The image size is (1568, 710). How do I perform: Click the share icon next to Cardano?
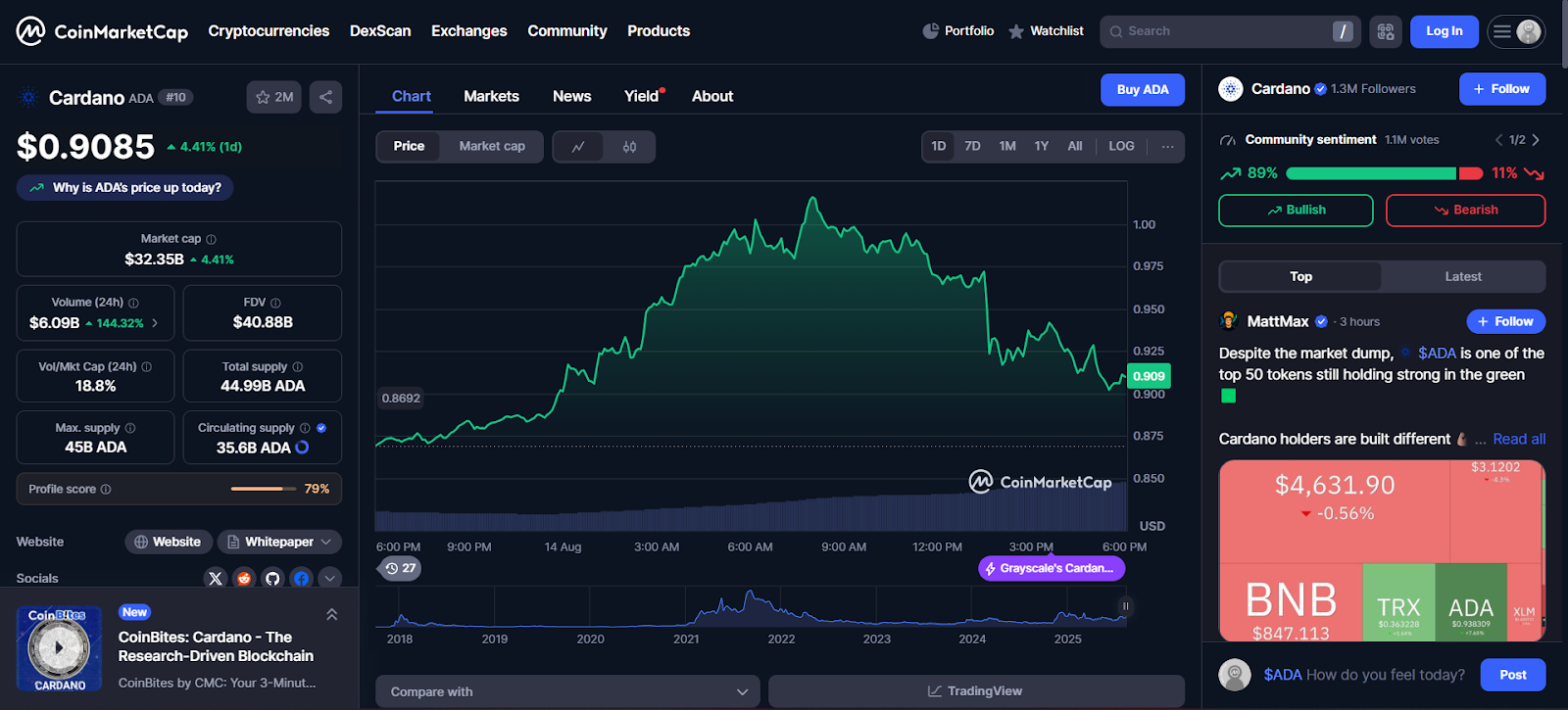click(x=325, y=97)
